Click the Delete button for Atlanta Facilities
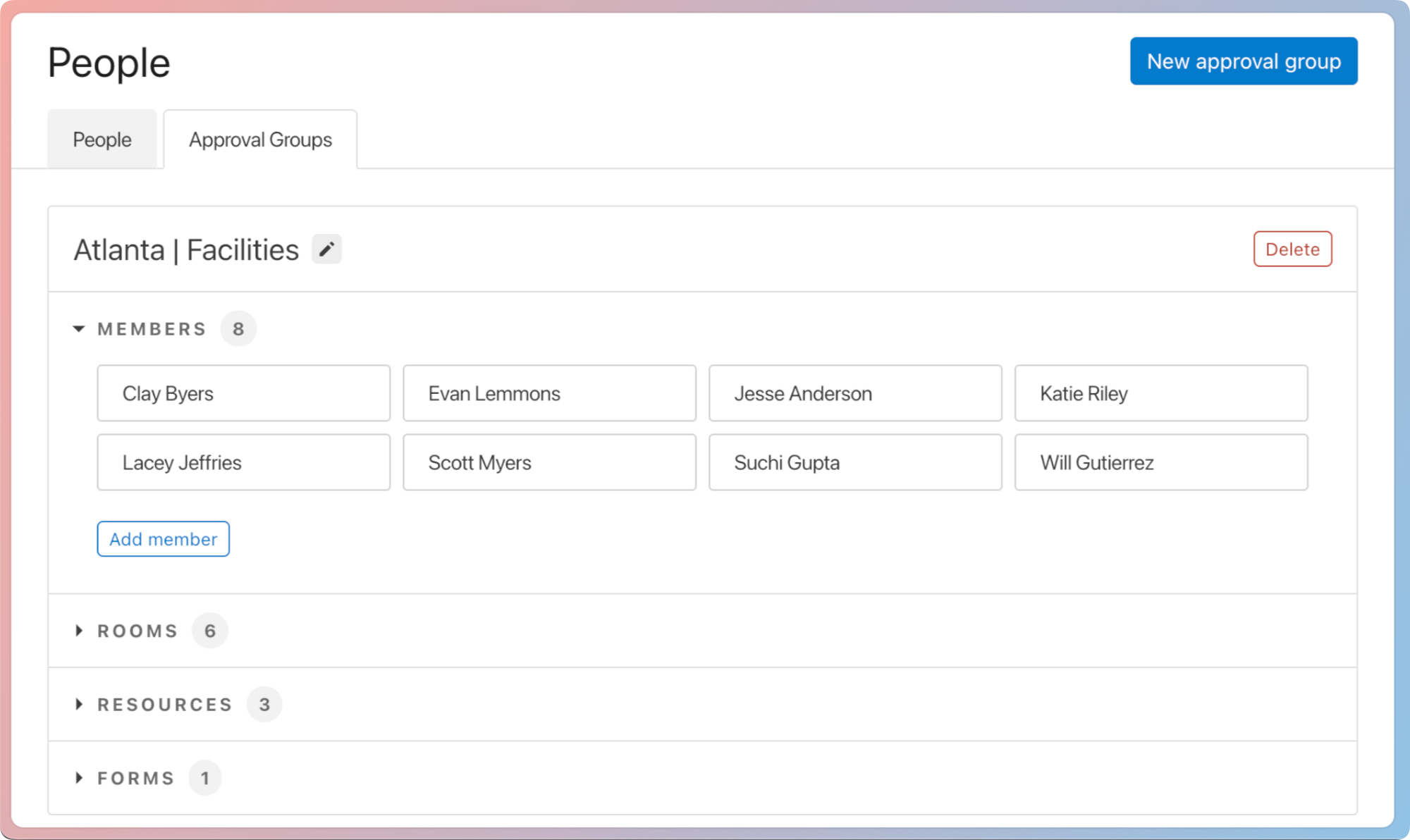The height and width of the screenshot is (840, 1410). click(1292, 249)
